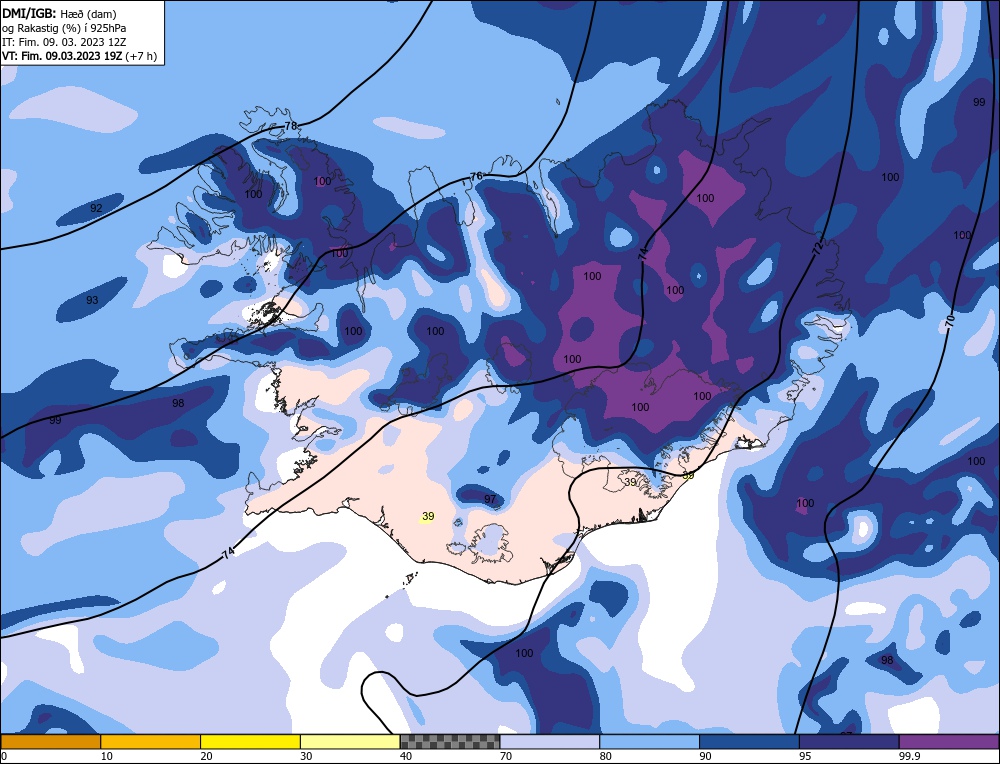Click the '80' legend scale value
Image resolution: width=1000 pixels, height=764 pixels.
click(606, 756)
